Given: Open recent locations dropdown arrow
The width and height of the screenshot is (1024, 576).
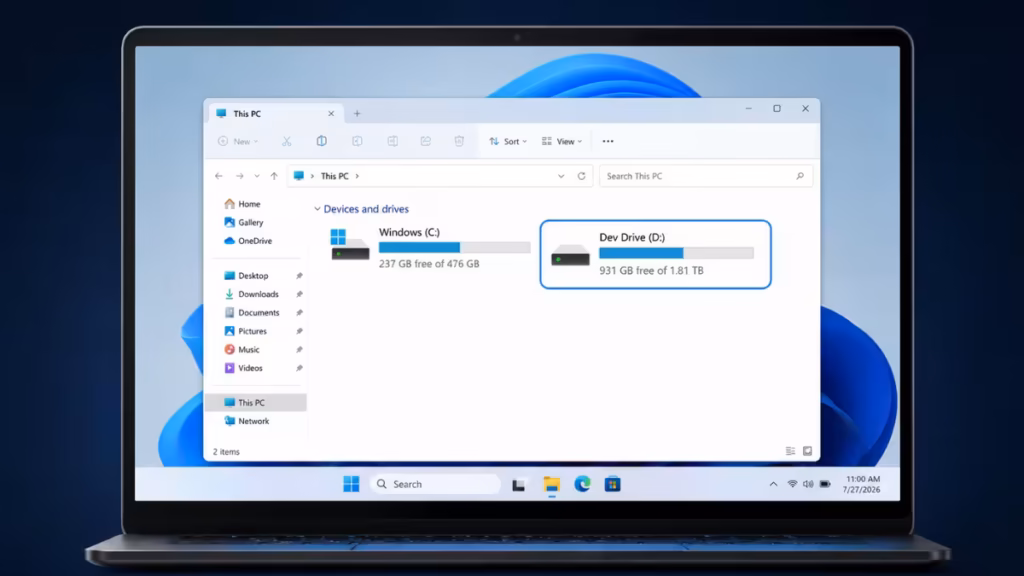Looking at the screenshot, I should pyautogui.click(x=257, y=176).
